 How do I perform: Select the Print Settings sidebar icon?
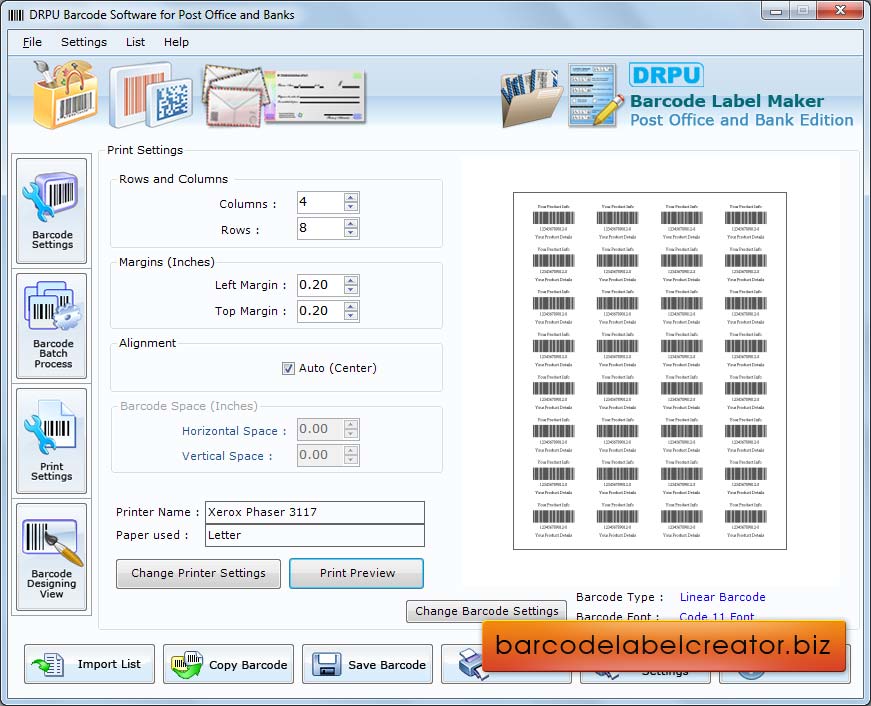52,441
